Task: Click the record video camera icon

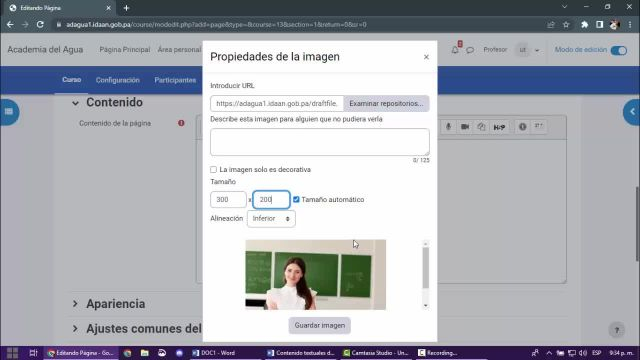Action: point(465,127)
